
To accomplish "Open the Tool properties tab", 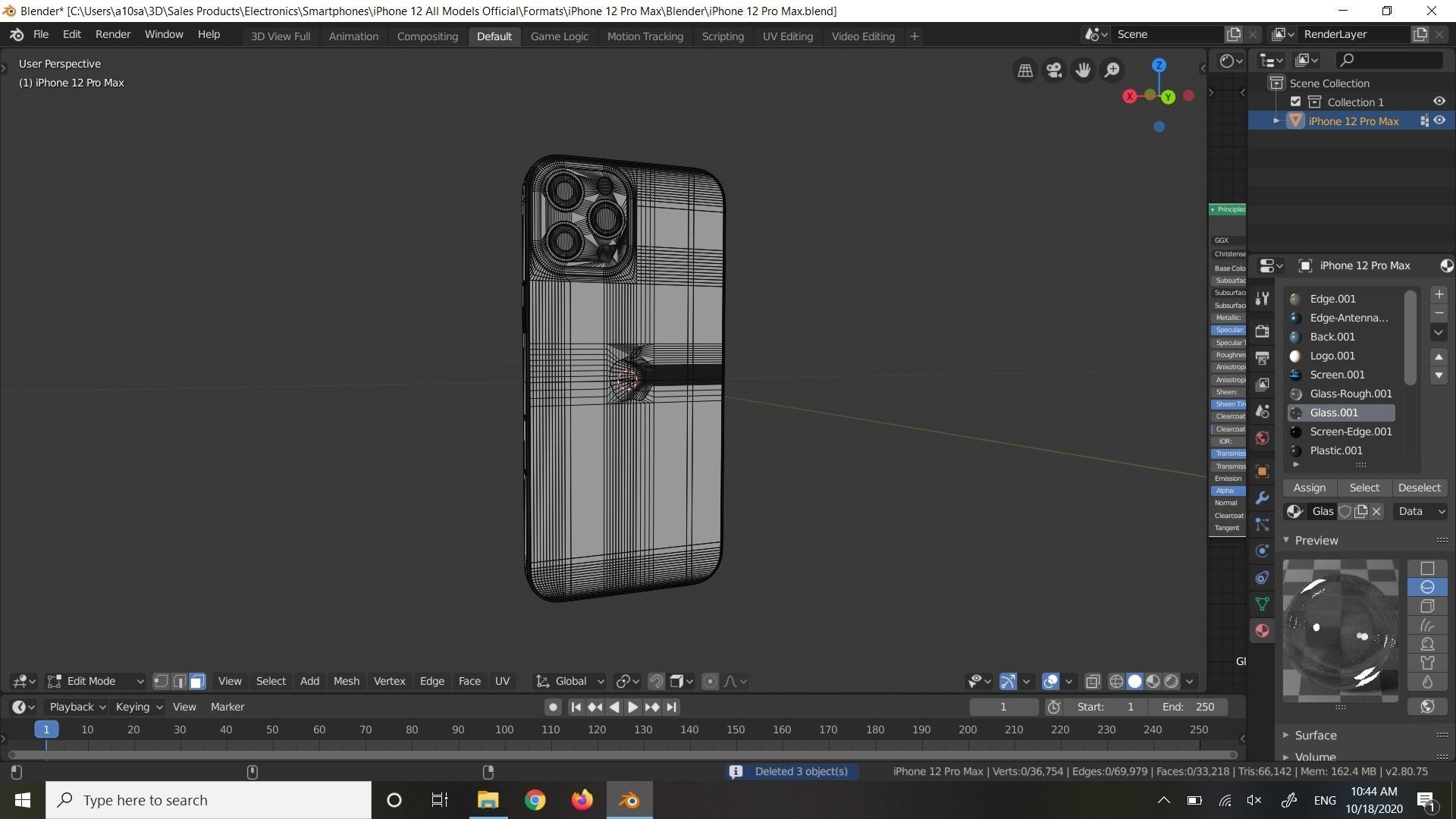I will [1262, 299].
